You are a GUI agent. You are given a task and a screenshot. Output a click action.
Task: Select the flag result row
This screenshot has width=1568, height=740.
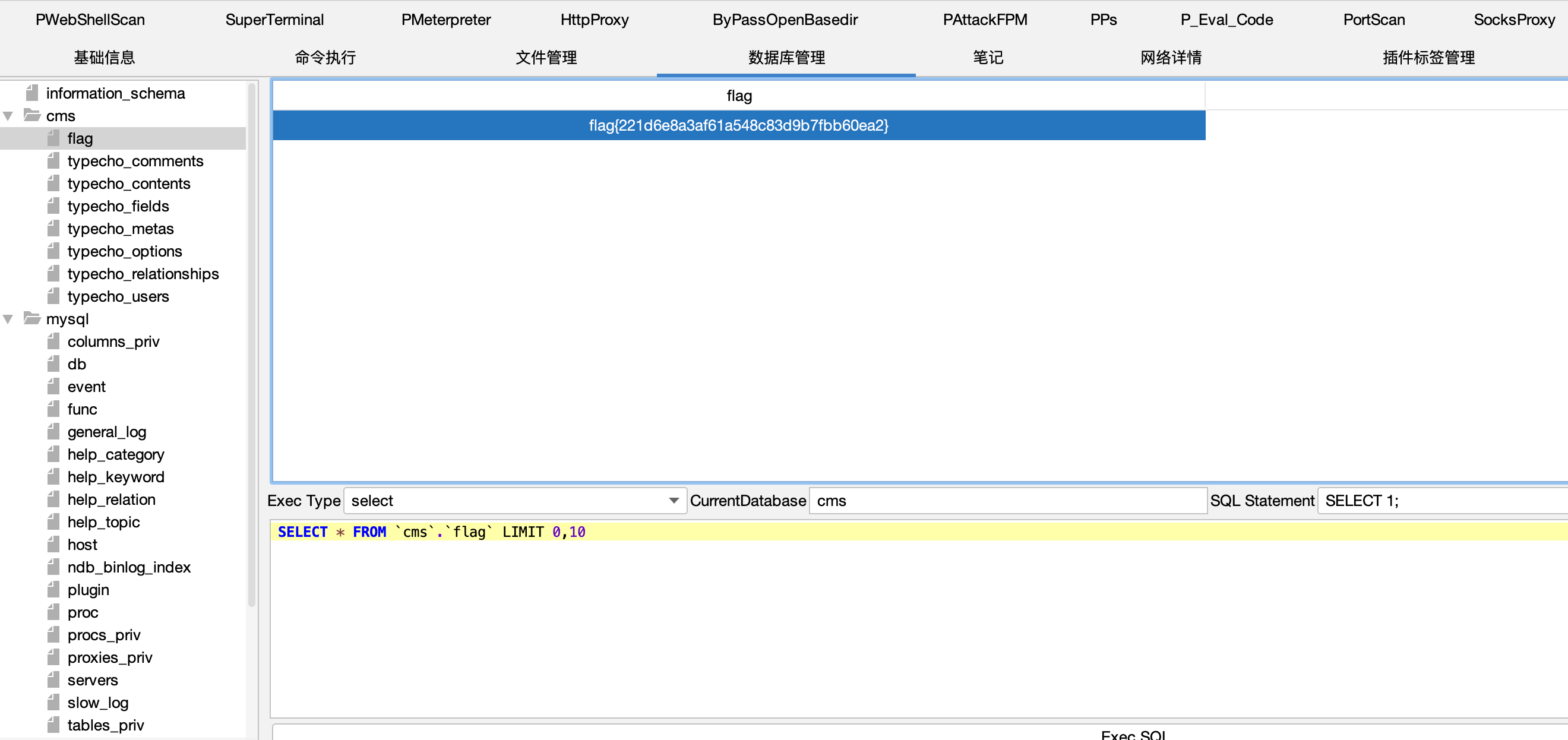point(738,125)
